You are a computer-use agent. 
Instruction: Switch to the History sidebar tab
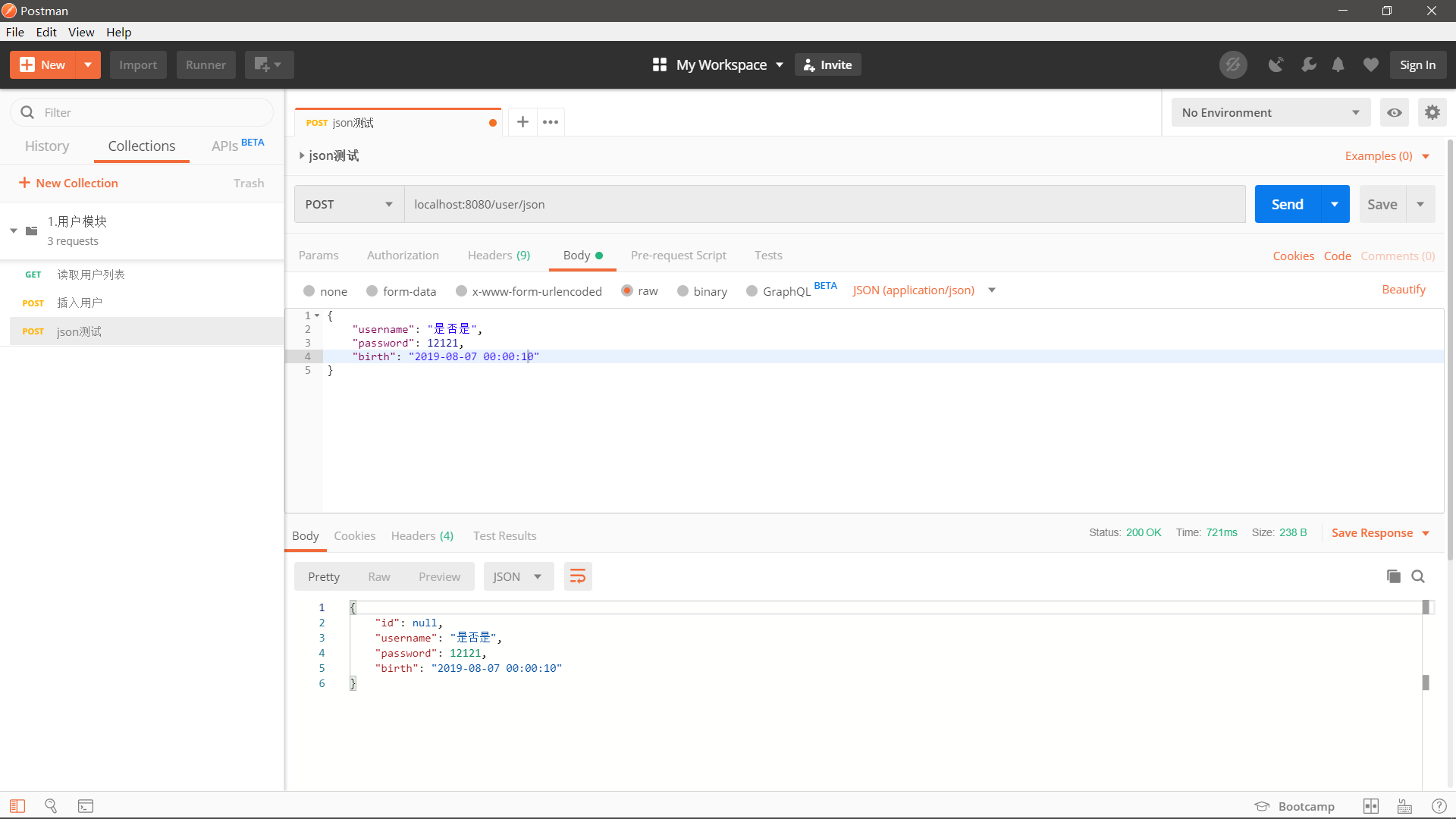pyautogui.click(x=47, y=146)
